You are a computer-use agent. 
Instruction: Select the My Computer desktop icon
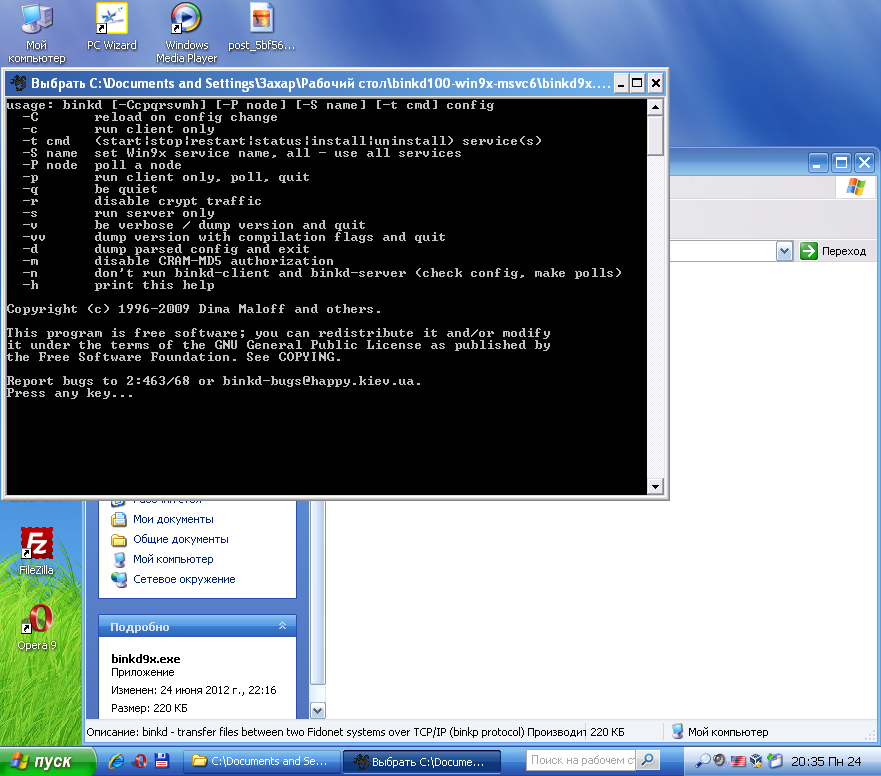pos(37,33)
